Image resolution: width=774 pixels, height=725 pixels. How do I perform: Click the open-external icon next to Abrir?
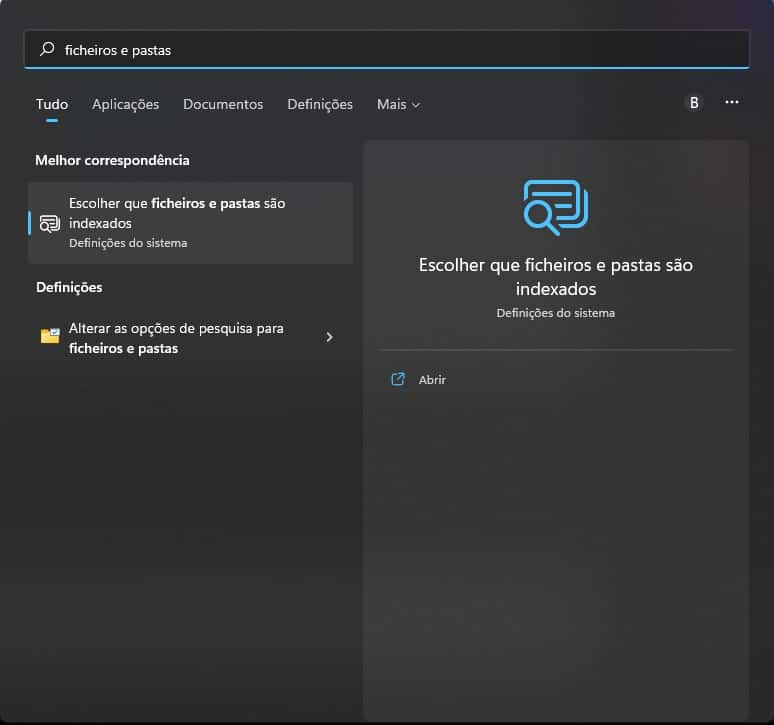[x=398, y=379]
